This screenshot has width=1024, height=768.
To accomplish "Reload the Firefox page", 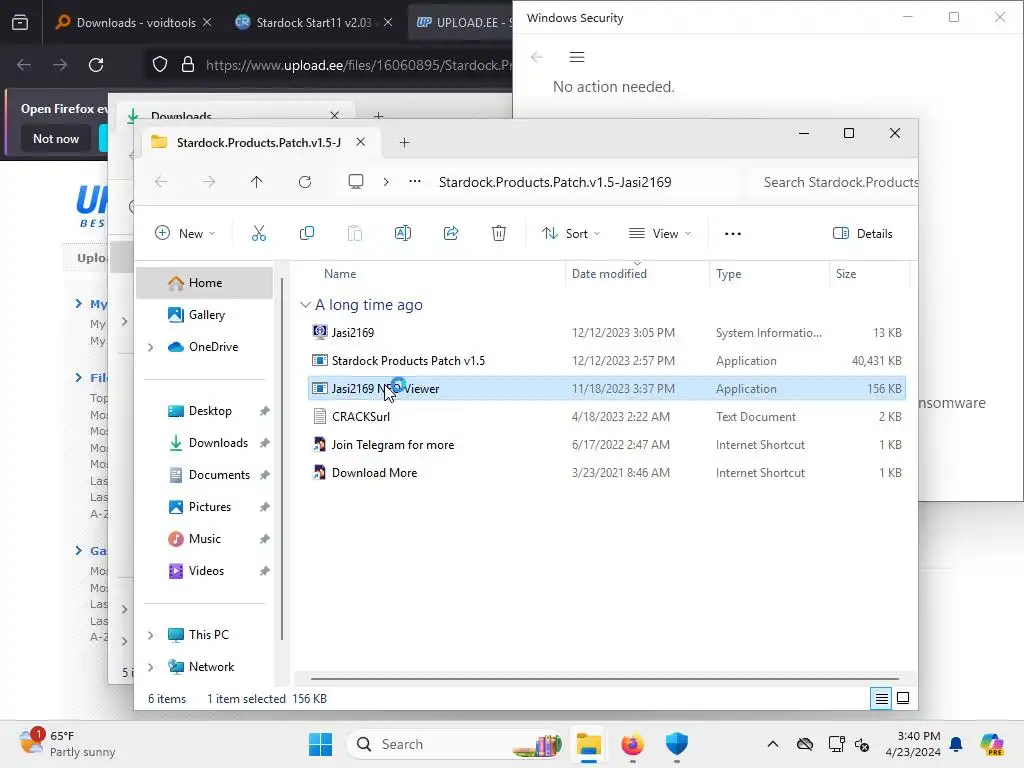I will (96, 65).
